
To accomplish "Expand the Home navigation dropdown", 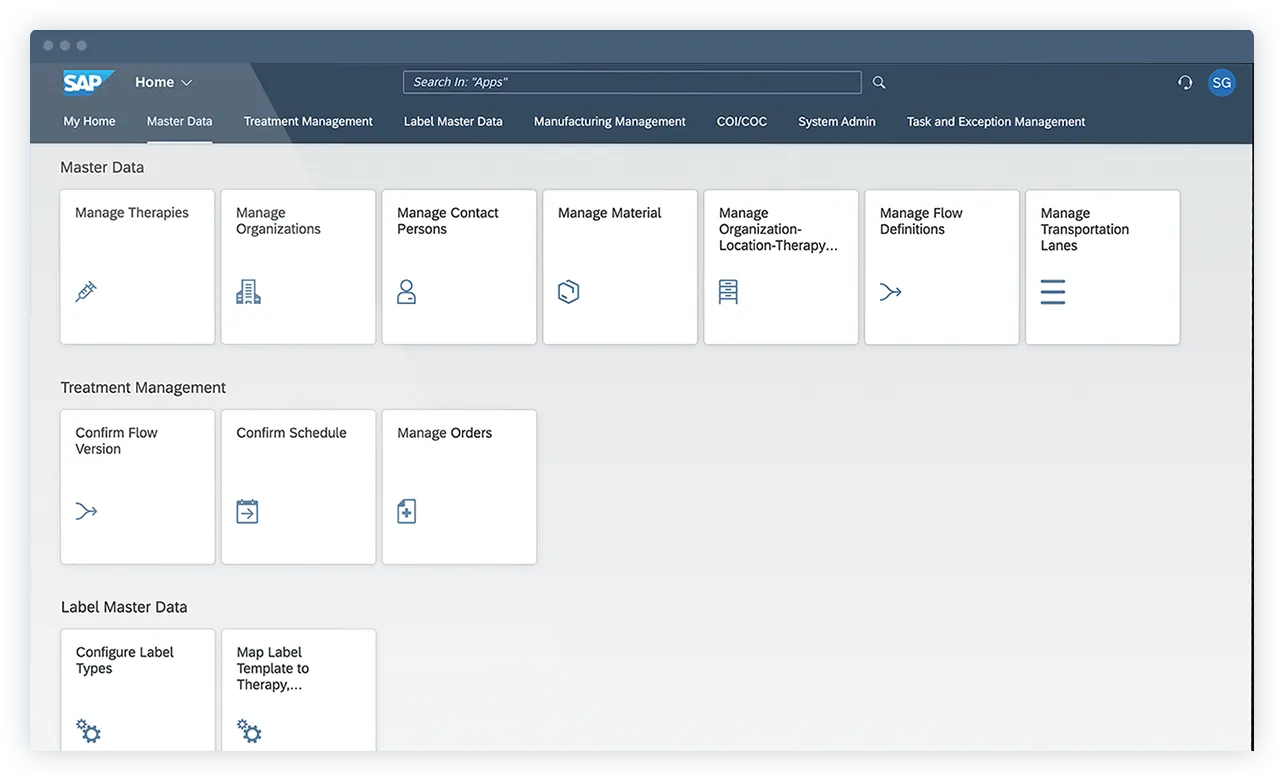I will [162, 82].
